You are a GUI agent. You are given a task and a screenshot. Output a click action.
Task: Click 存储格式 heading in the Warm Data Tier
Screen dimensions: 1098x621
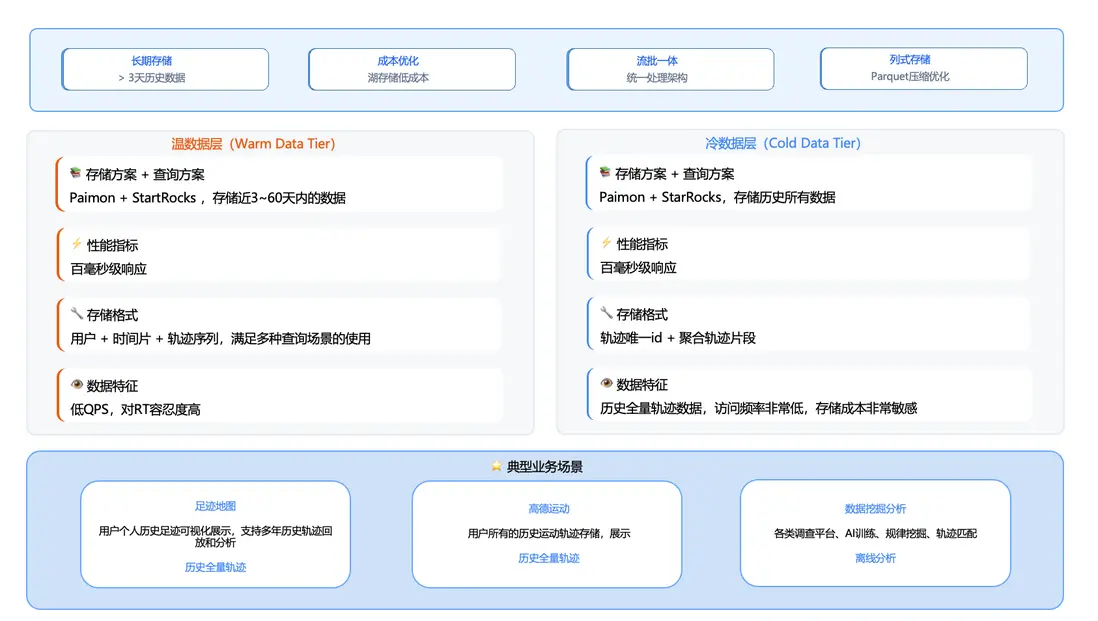(x=112, y=315)
